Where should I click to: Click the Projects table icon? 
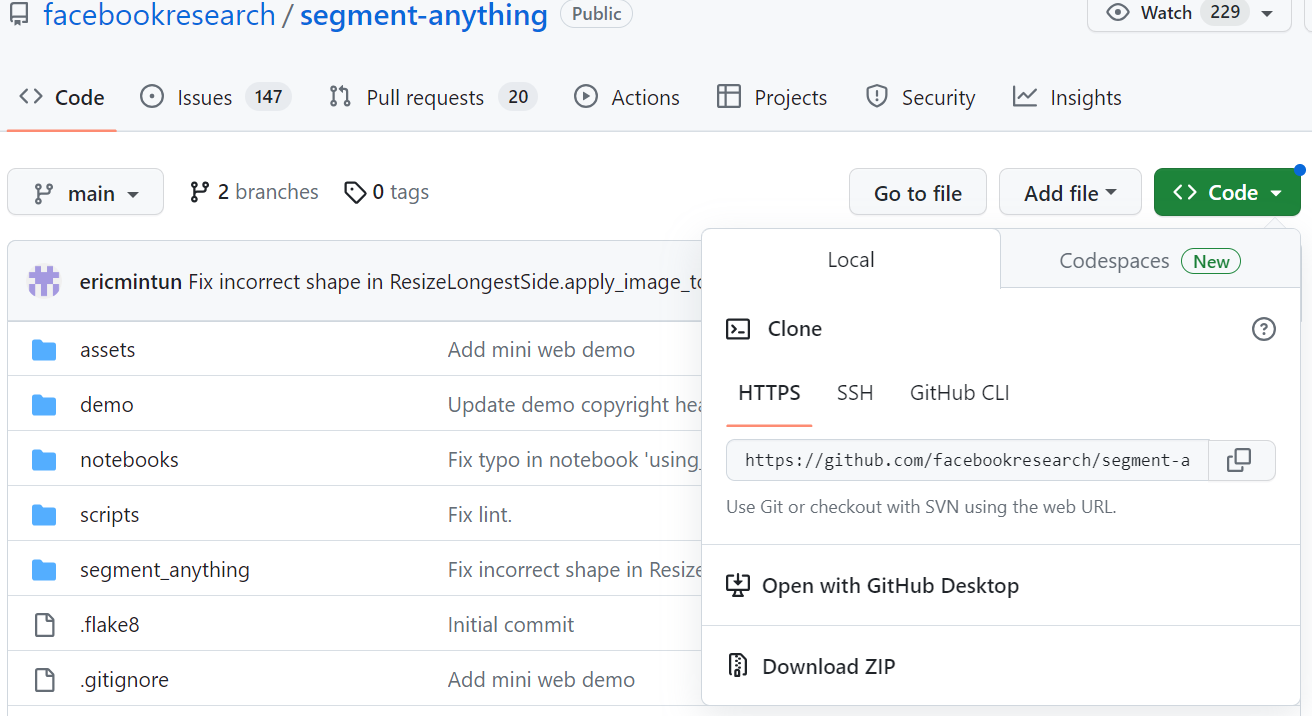pyautogui.click(x=729, y=97)
